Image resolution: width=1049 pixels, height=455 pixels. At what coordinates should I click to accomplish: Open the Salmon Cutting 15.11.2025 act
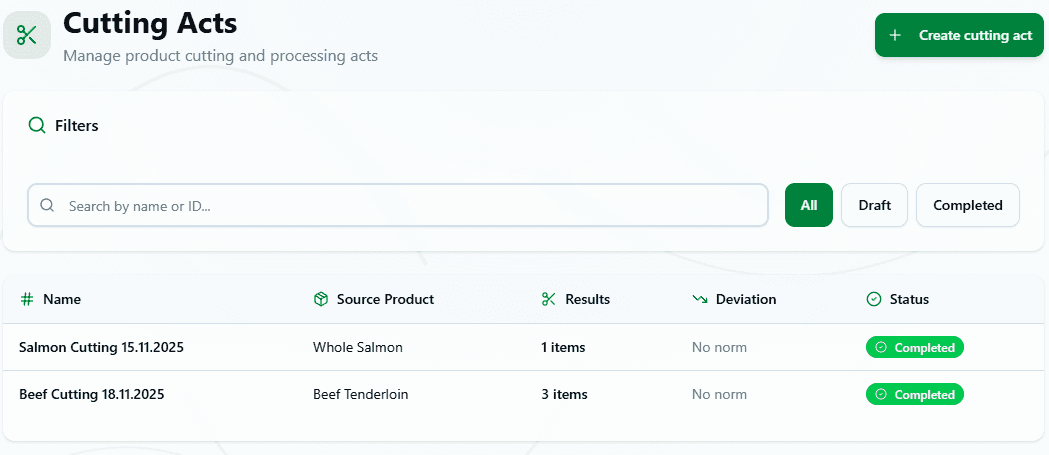101,347
